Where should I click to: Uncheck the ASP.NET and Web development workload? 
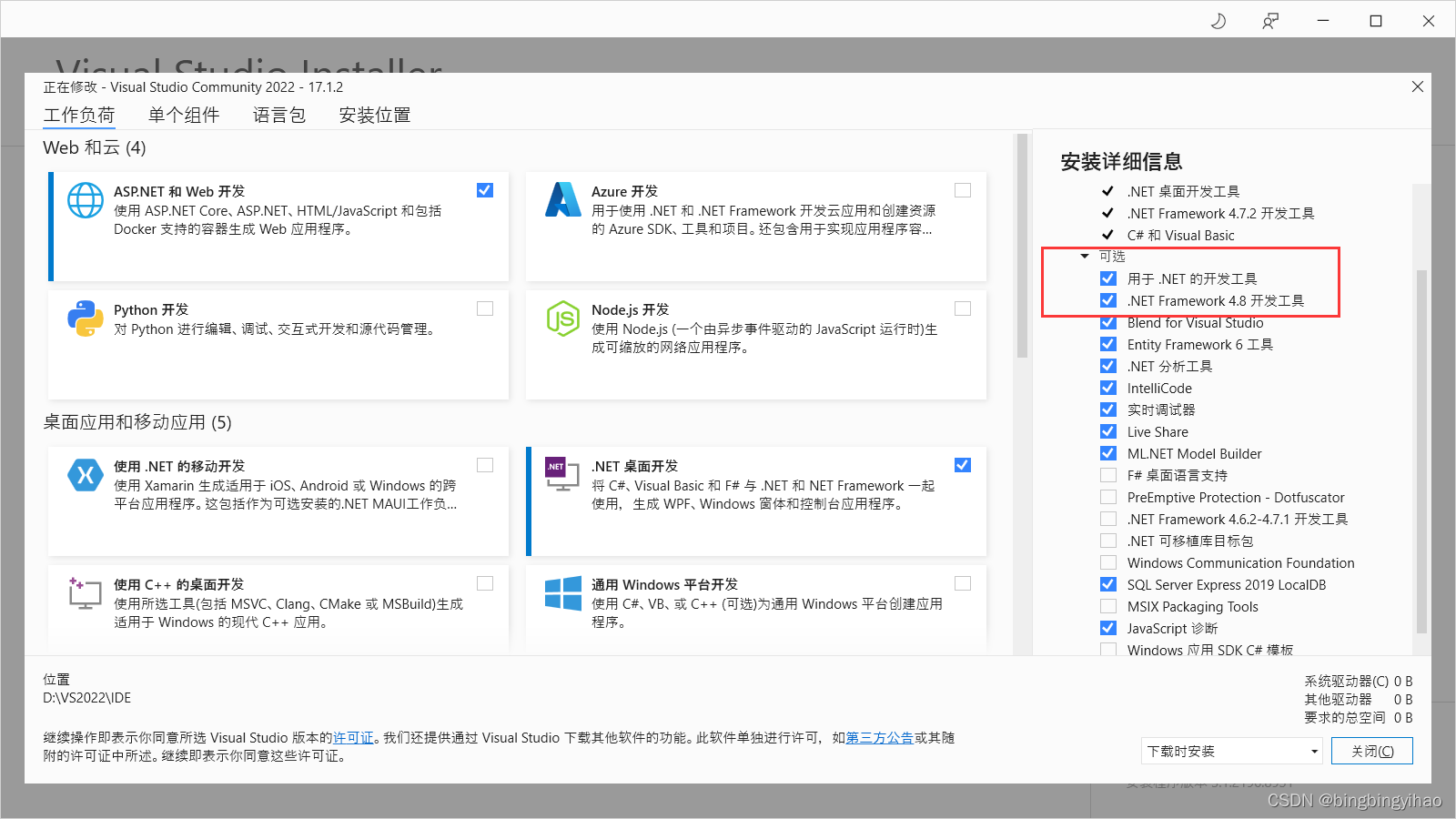[x=485, y=190]
